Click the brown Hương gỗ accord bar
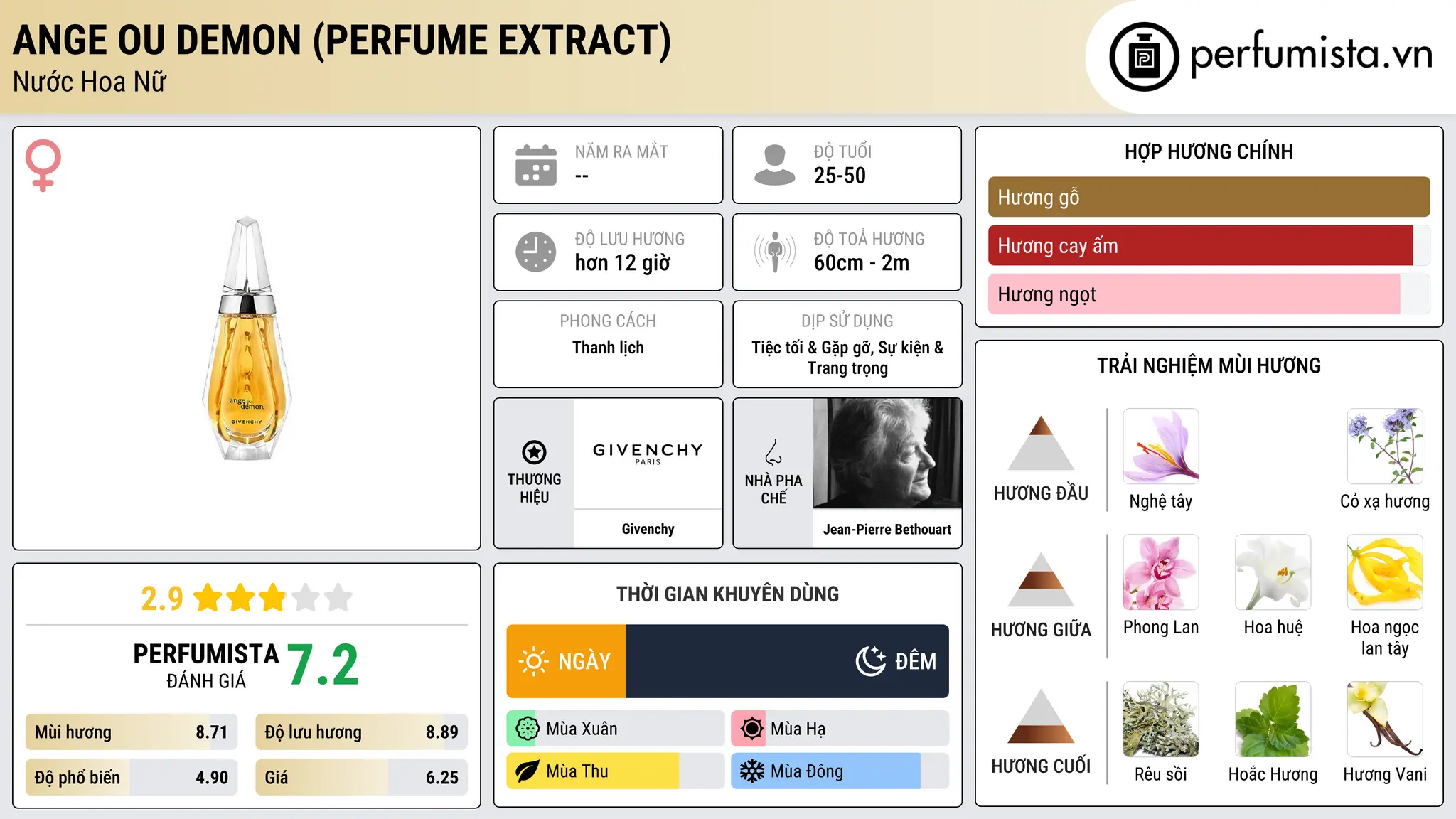 click(x=1209, y=197)
